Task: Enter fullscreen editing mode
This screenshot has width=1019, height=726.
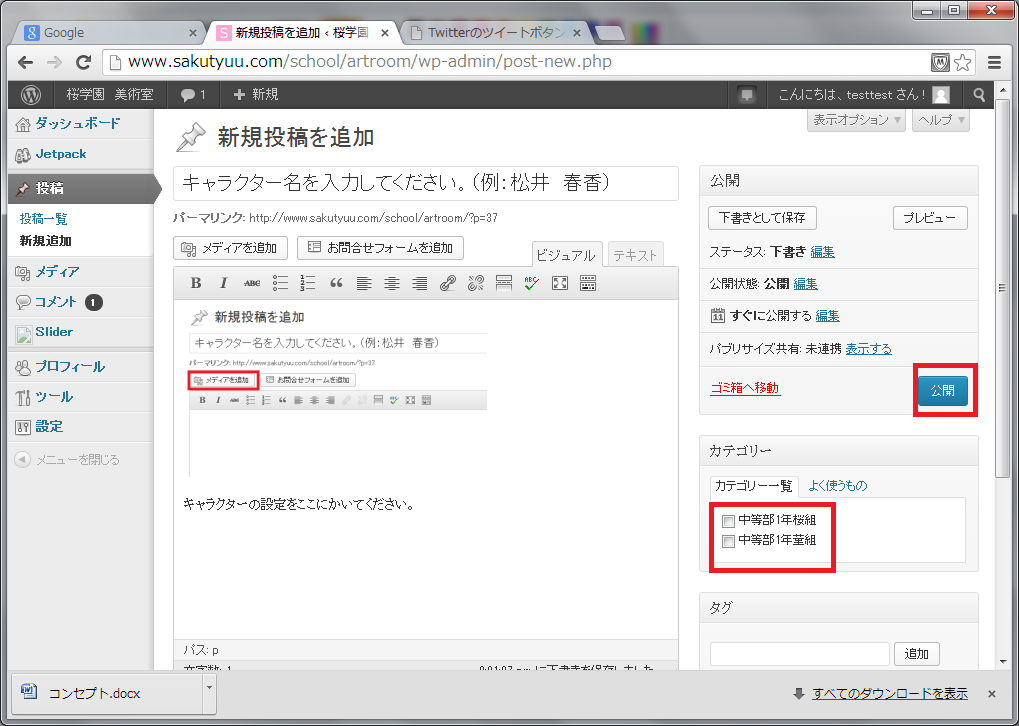Action: pos(560,283)
